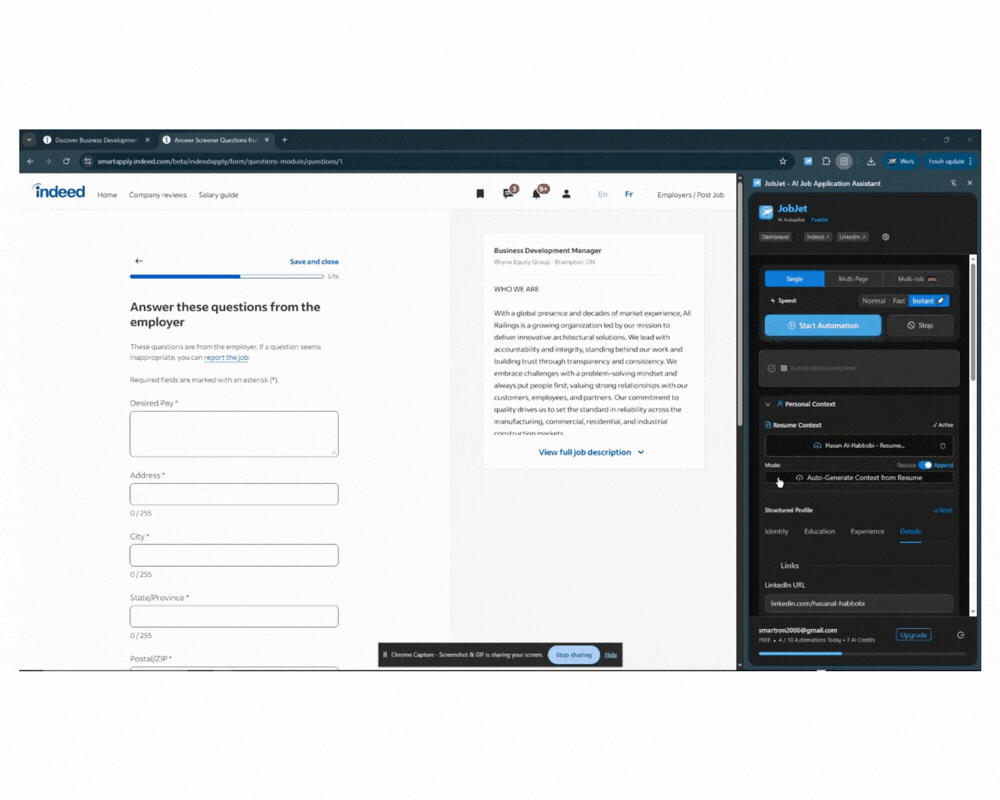Set automation speed to Fast
Screen dimensions: 1000x800
pyautogui.click(x=899, y=300)
